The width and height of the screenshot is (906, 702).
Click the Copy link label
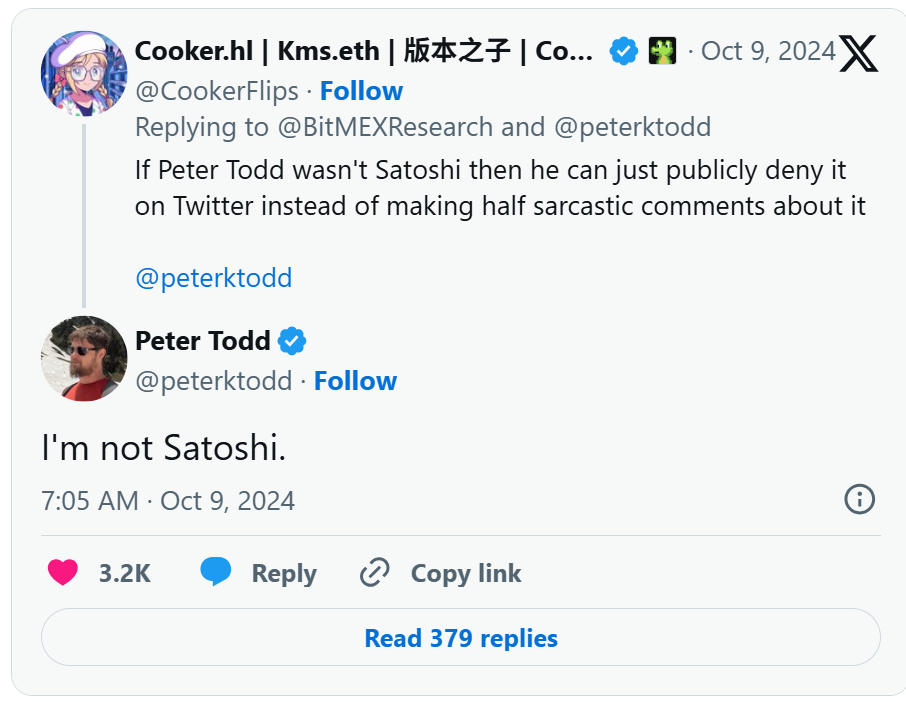coord(466,573)
